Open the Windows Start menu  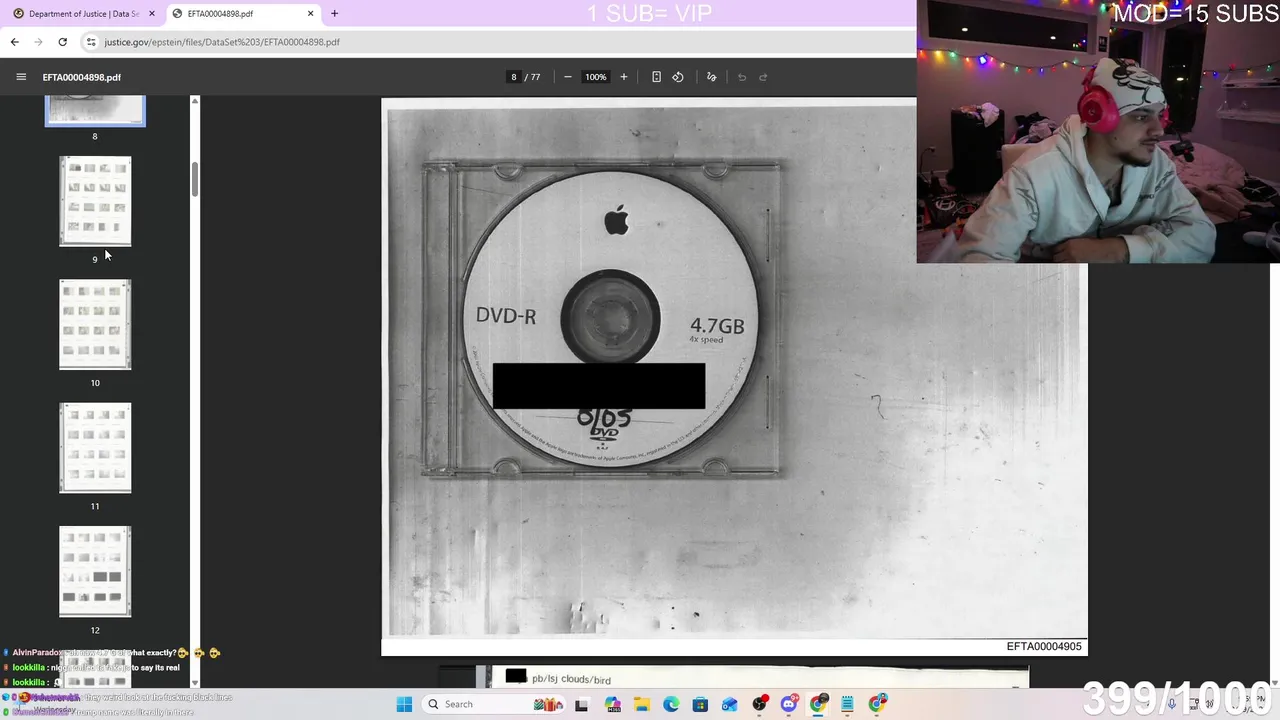[x=404, y=704]
